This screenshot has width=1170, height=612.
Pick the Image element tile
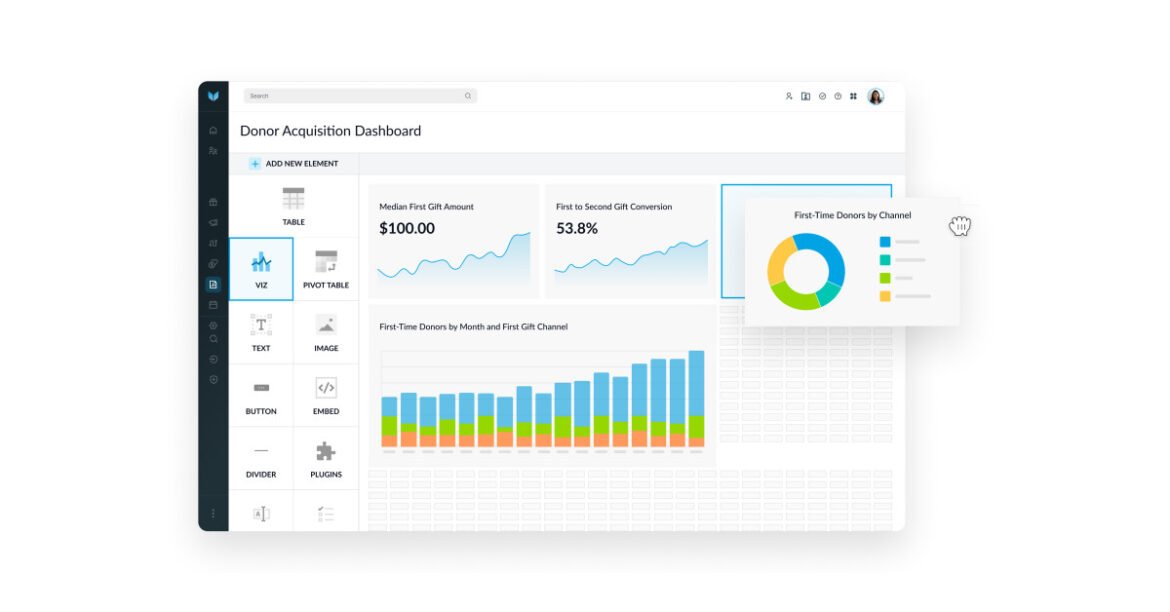click(x=326, y=331)
